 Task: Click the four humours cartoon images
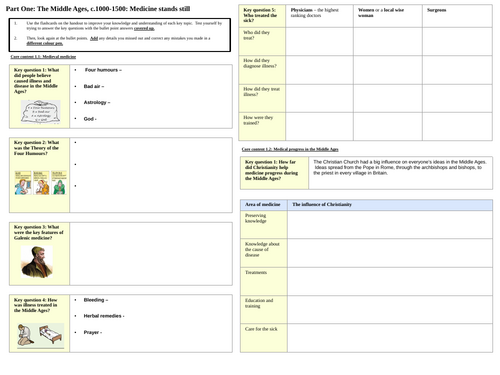click(40, 183)
